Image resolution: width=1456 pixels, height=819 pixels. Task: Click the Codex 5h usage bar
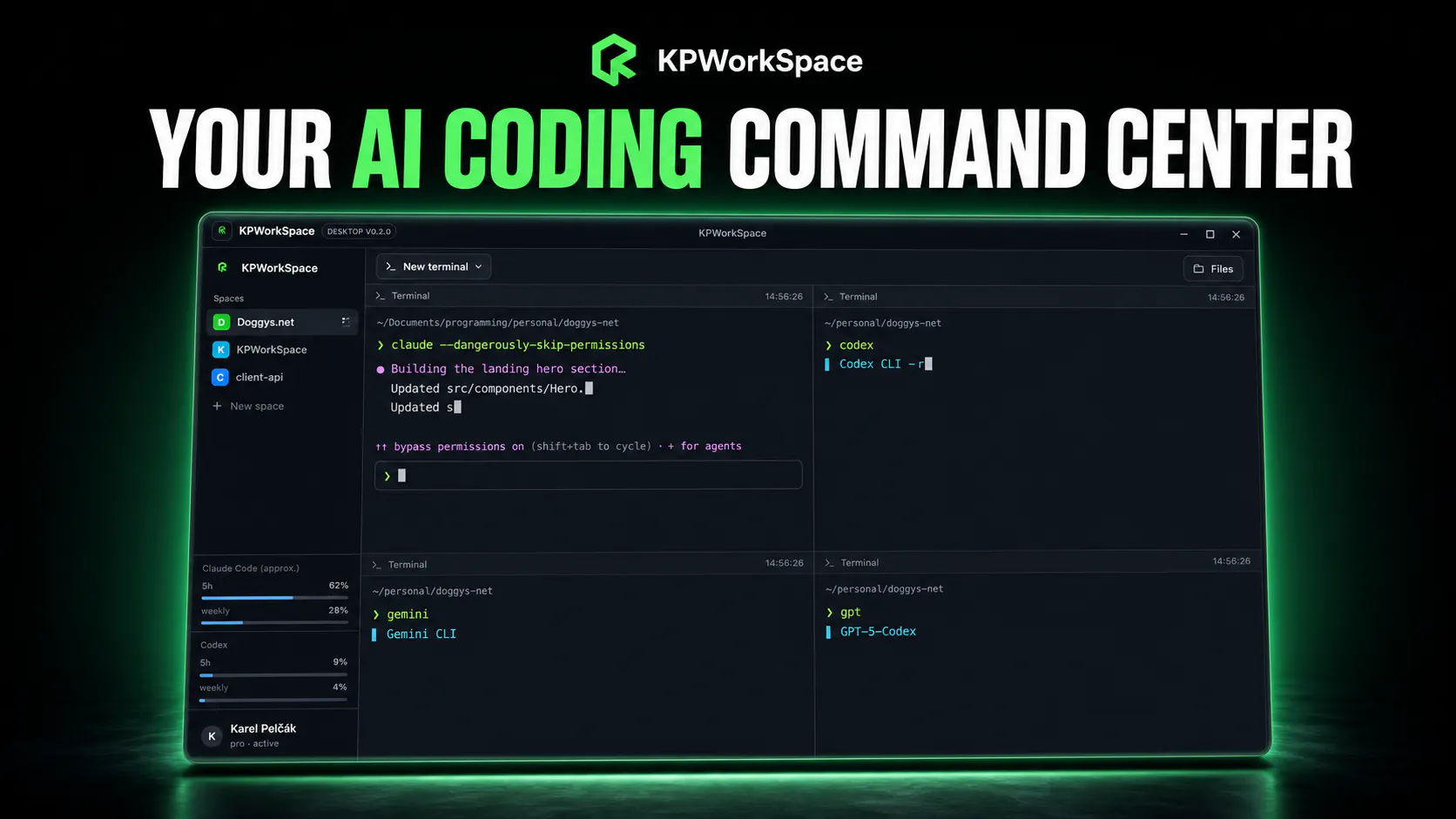pyautogui.click(x=273, y=675)
